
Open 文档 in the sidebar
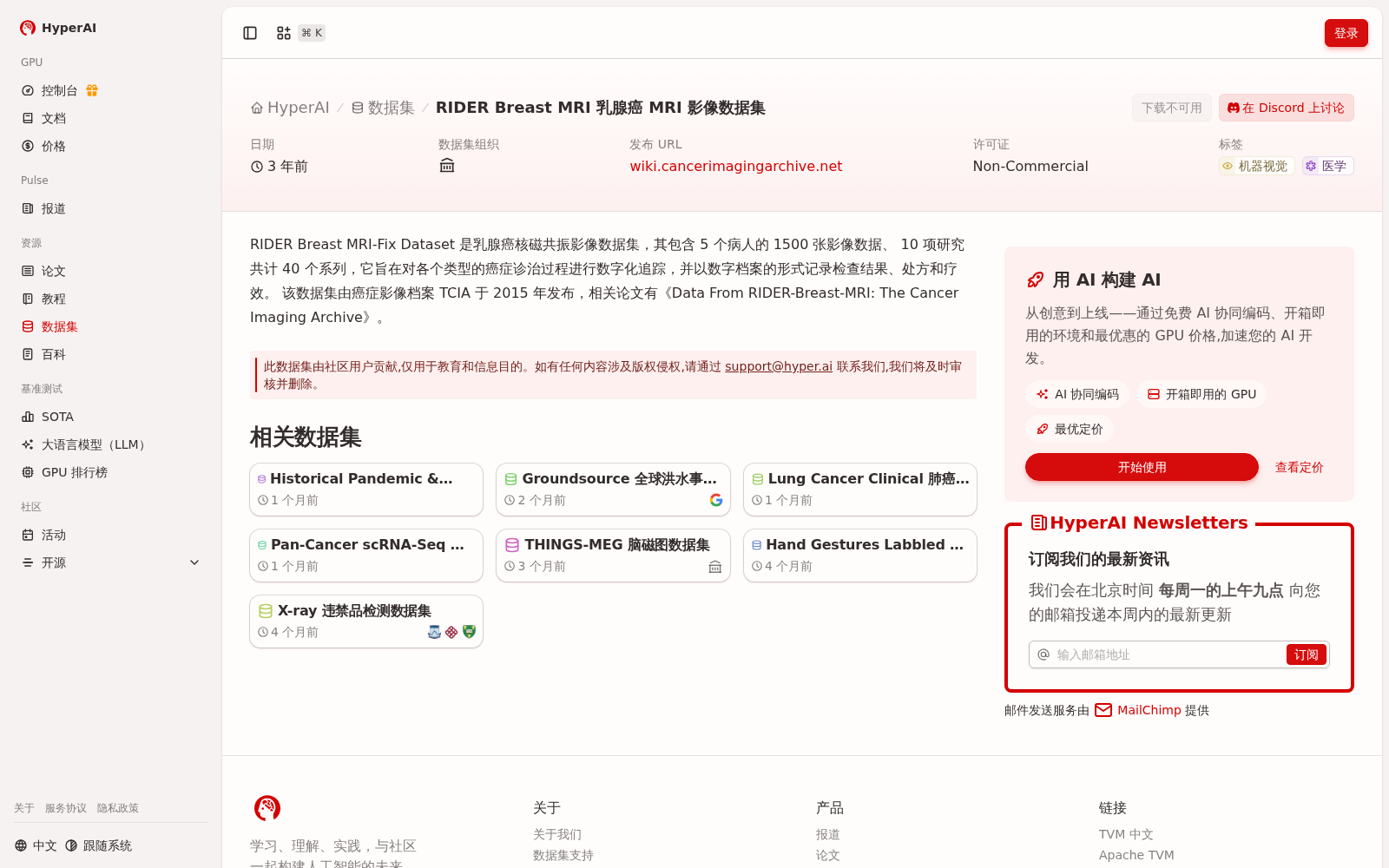point(111,118)
